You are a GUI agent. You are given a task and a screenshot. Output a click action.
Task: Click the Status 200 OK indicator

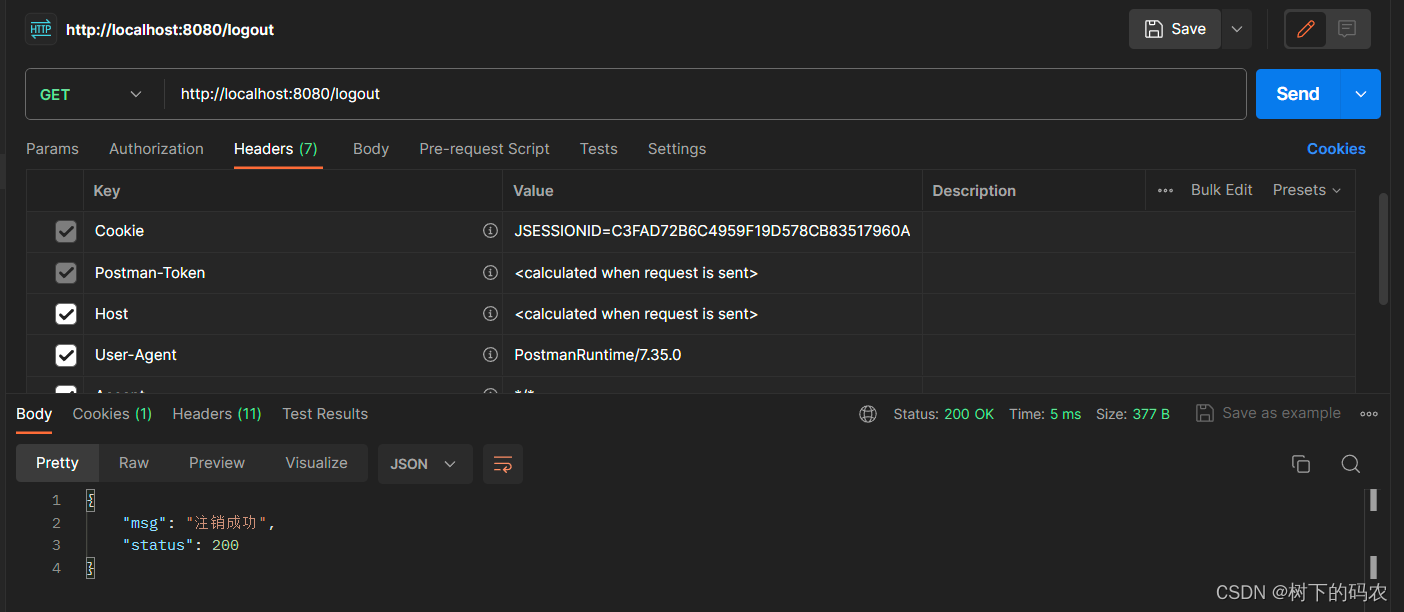pyautogui.click(x=943, y=414)
